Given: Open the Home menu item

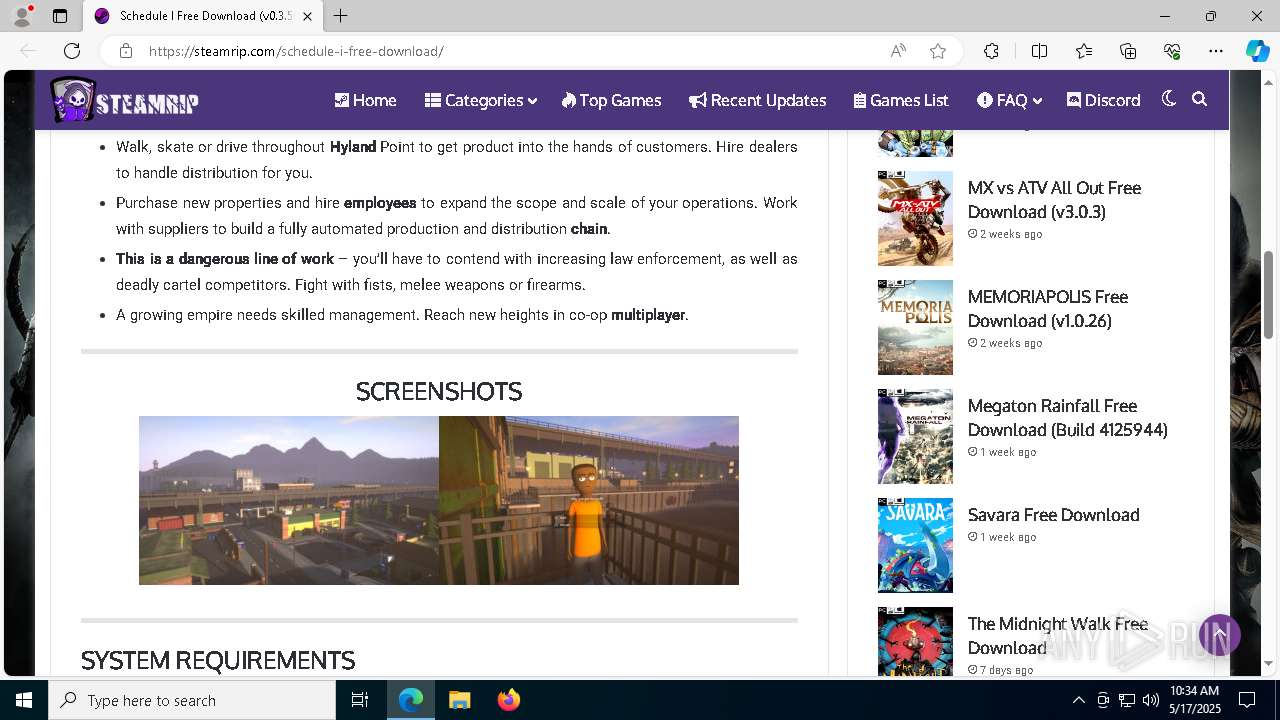Looking at the screenshot, I should (365, 100).
